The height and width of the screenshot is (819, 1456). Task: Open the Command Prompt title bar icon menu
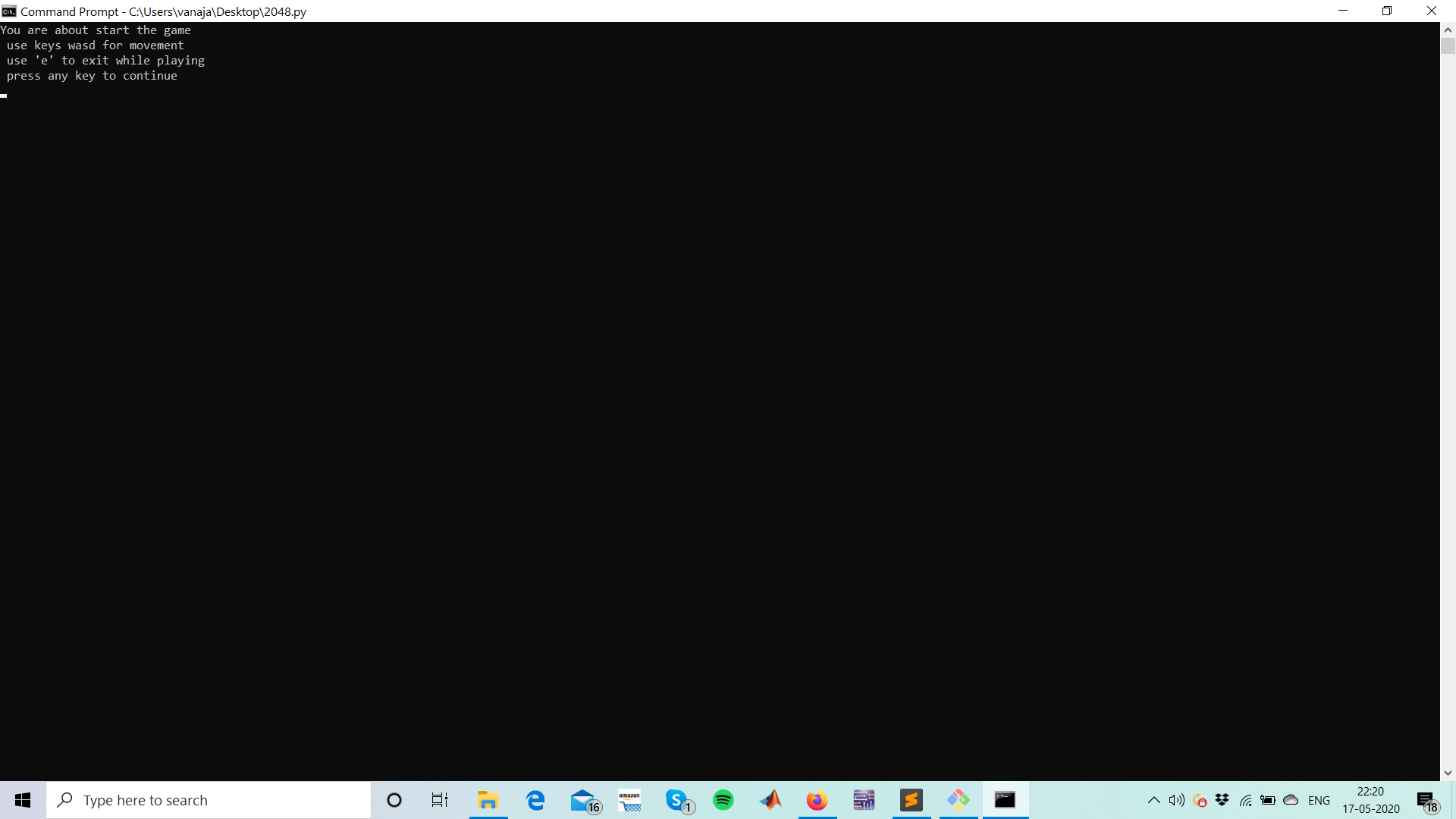9,11
